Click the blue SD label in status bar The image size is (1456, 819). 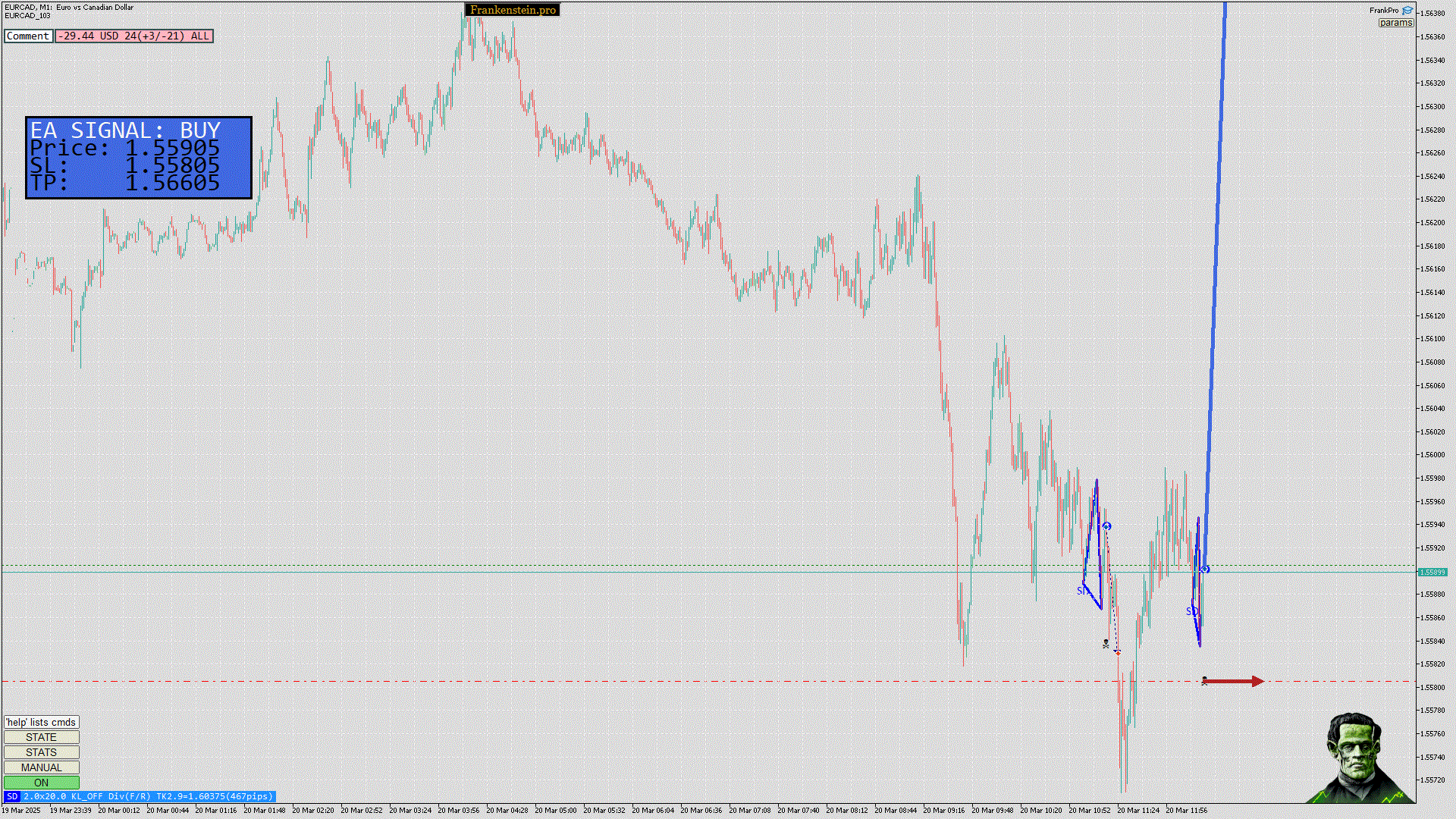pyautogui.click(x=11, y=796)
